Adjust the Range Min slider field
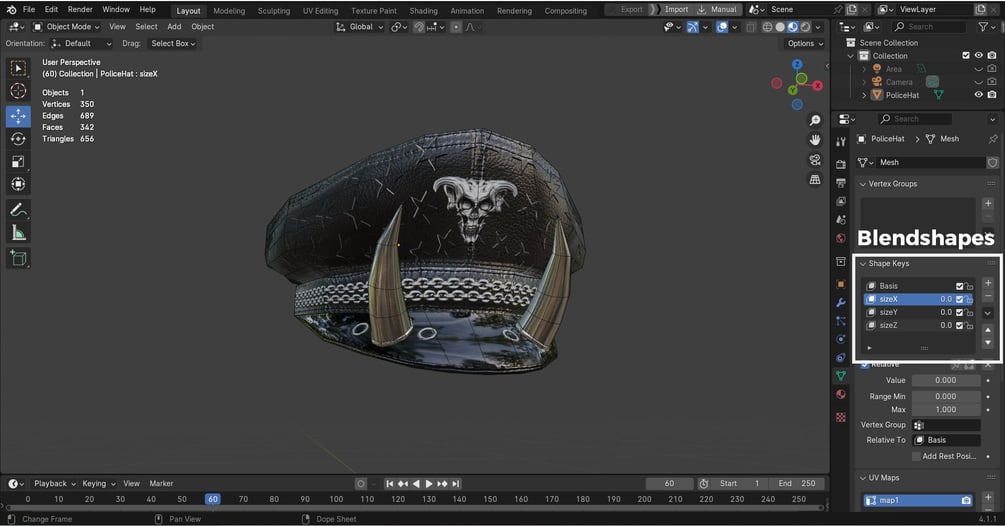 coord(946,397)
